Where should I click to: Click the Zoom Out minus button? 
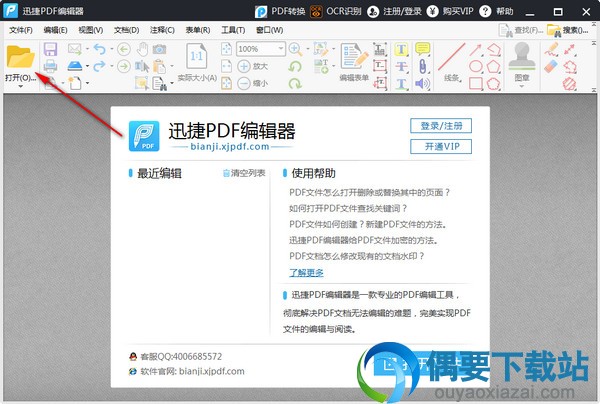(x=244, y=83)
